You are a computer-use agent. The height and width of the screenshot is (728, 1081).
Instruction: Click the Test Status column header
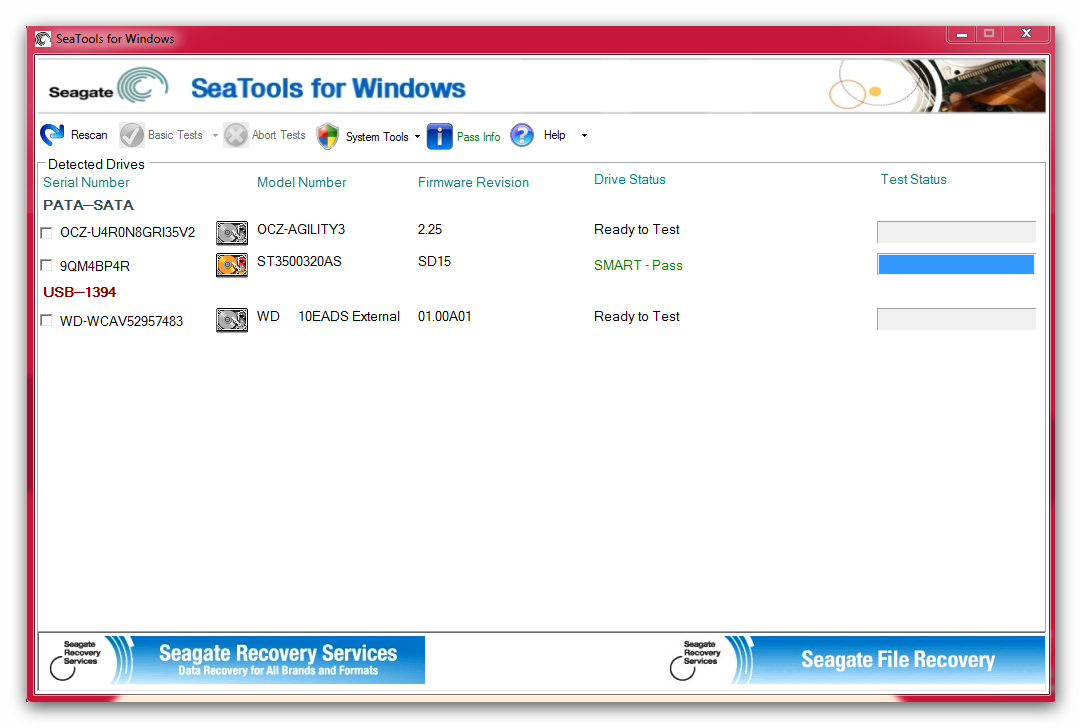pyautogui.click(x=913, y=179)
